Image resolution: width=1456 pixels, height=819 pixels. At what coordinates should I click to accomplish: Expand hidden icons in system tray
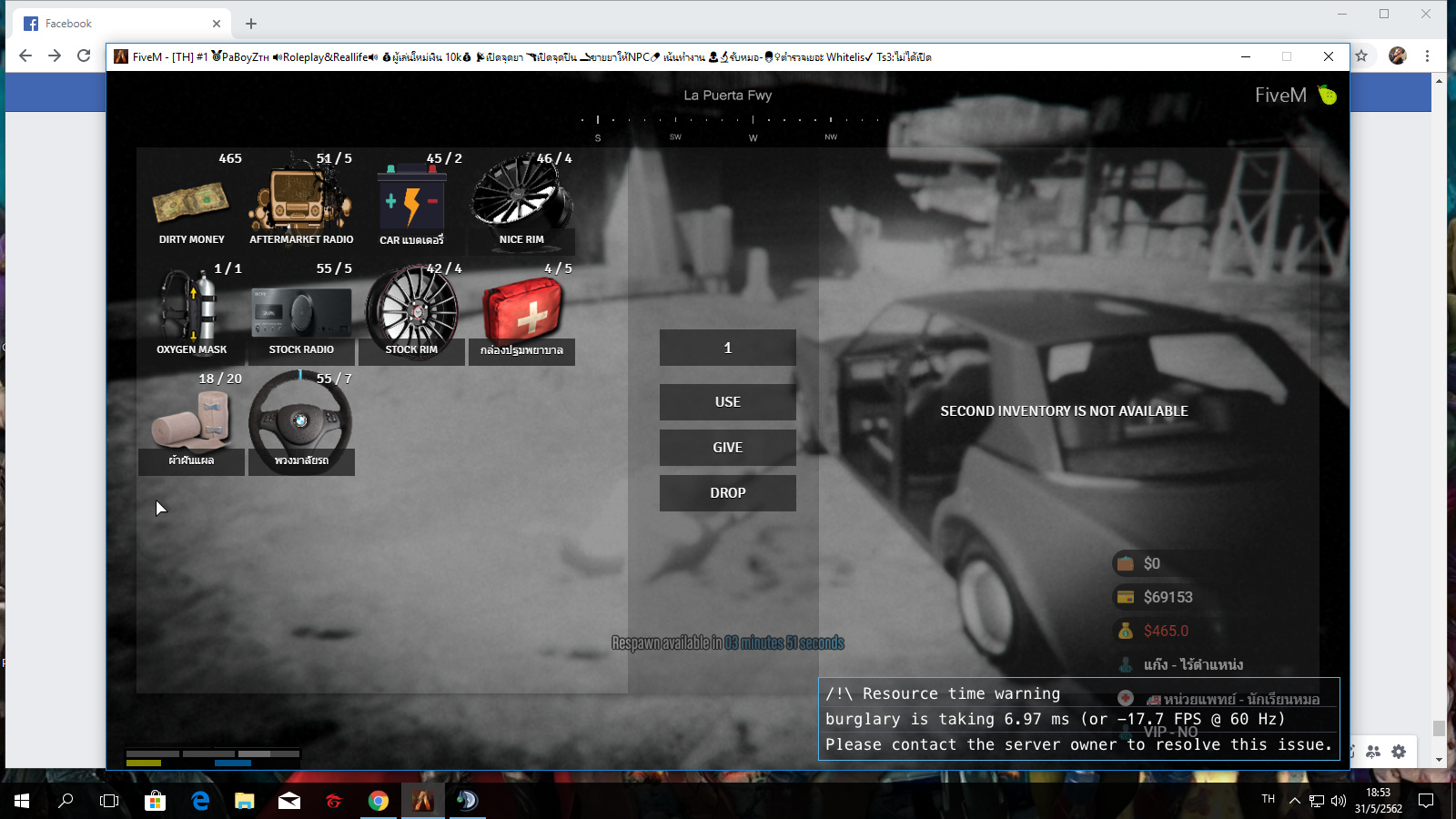[x=1293, y=802]
